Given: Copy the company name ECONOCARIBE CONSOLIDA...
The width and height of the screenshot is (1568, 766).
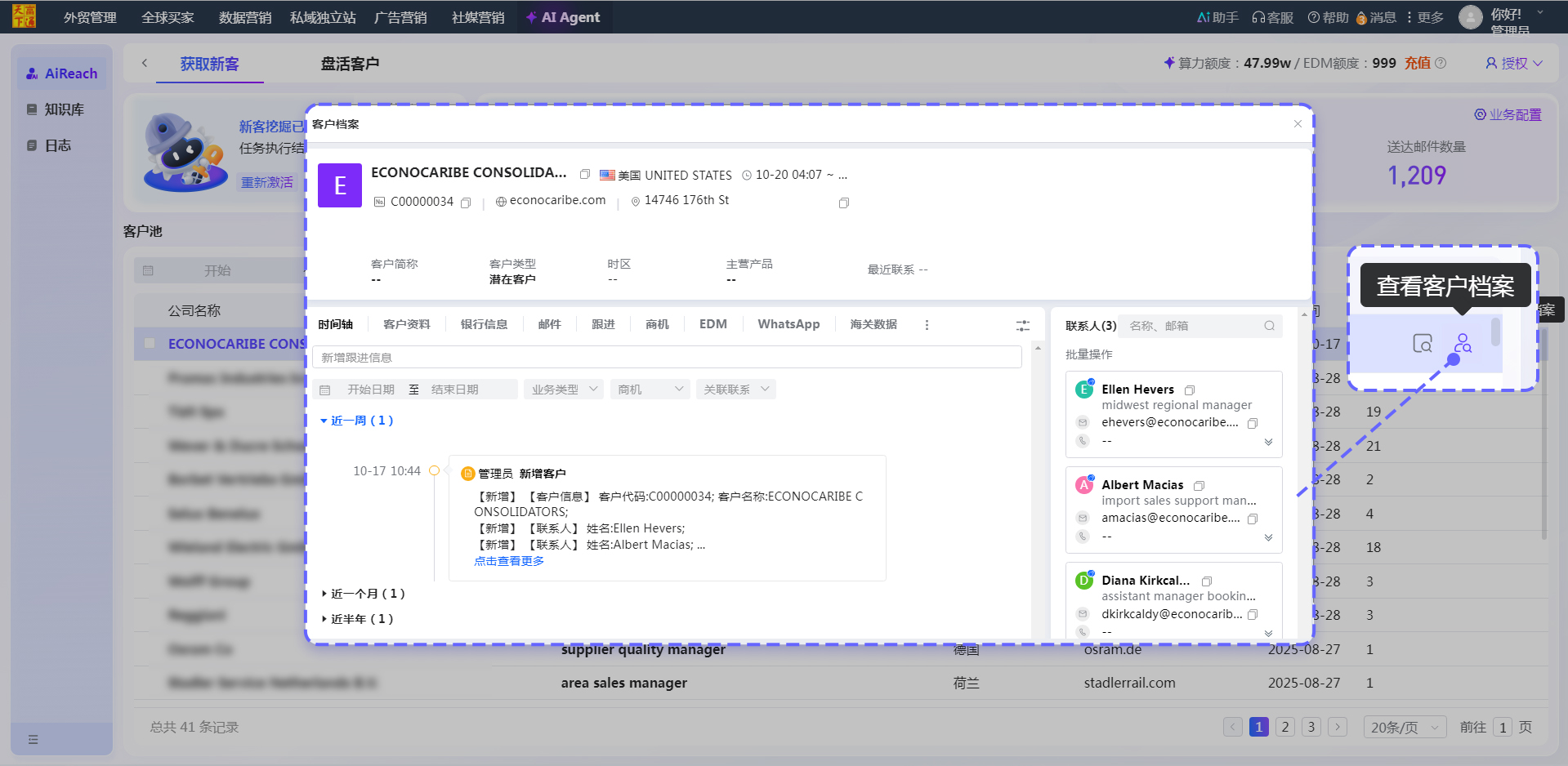Looking at the screenshot, I should (584, 174).
